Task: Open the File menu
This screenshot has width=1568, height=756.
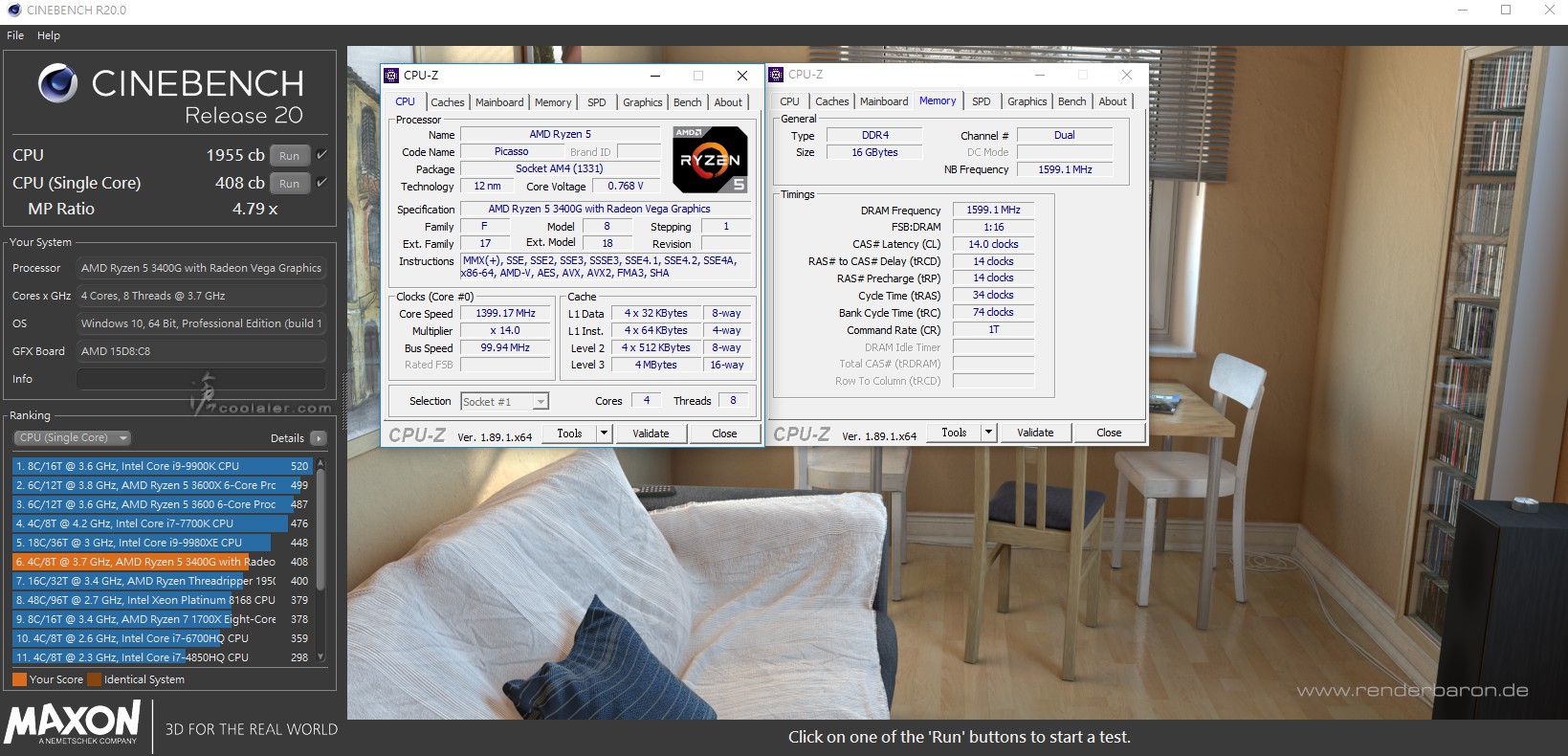Action: pyautogui.click(x=15, y=35)
